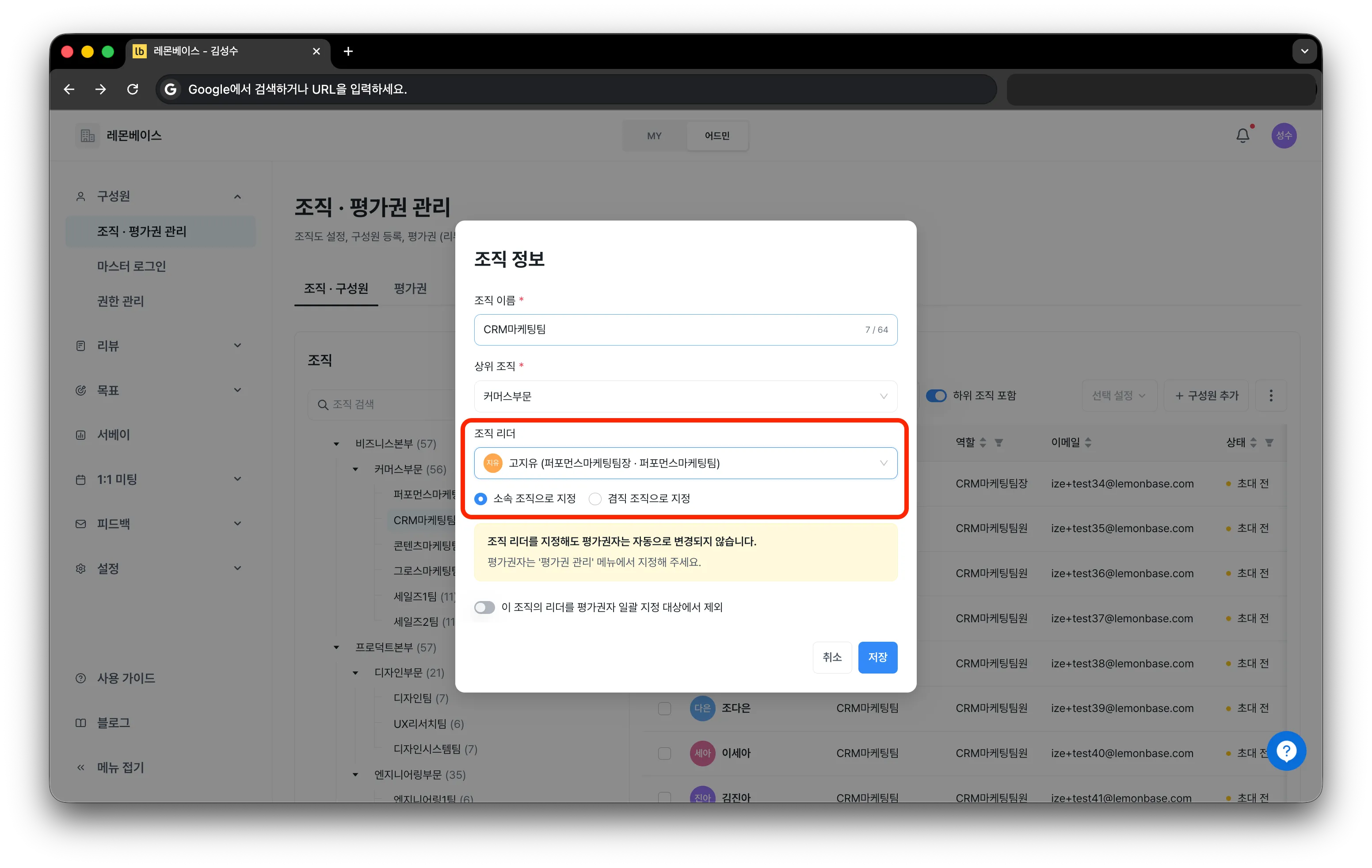1372x868 pixels.
Task: Select the 평가권 tab
Action: pos(410,288)
